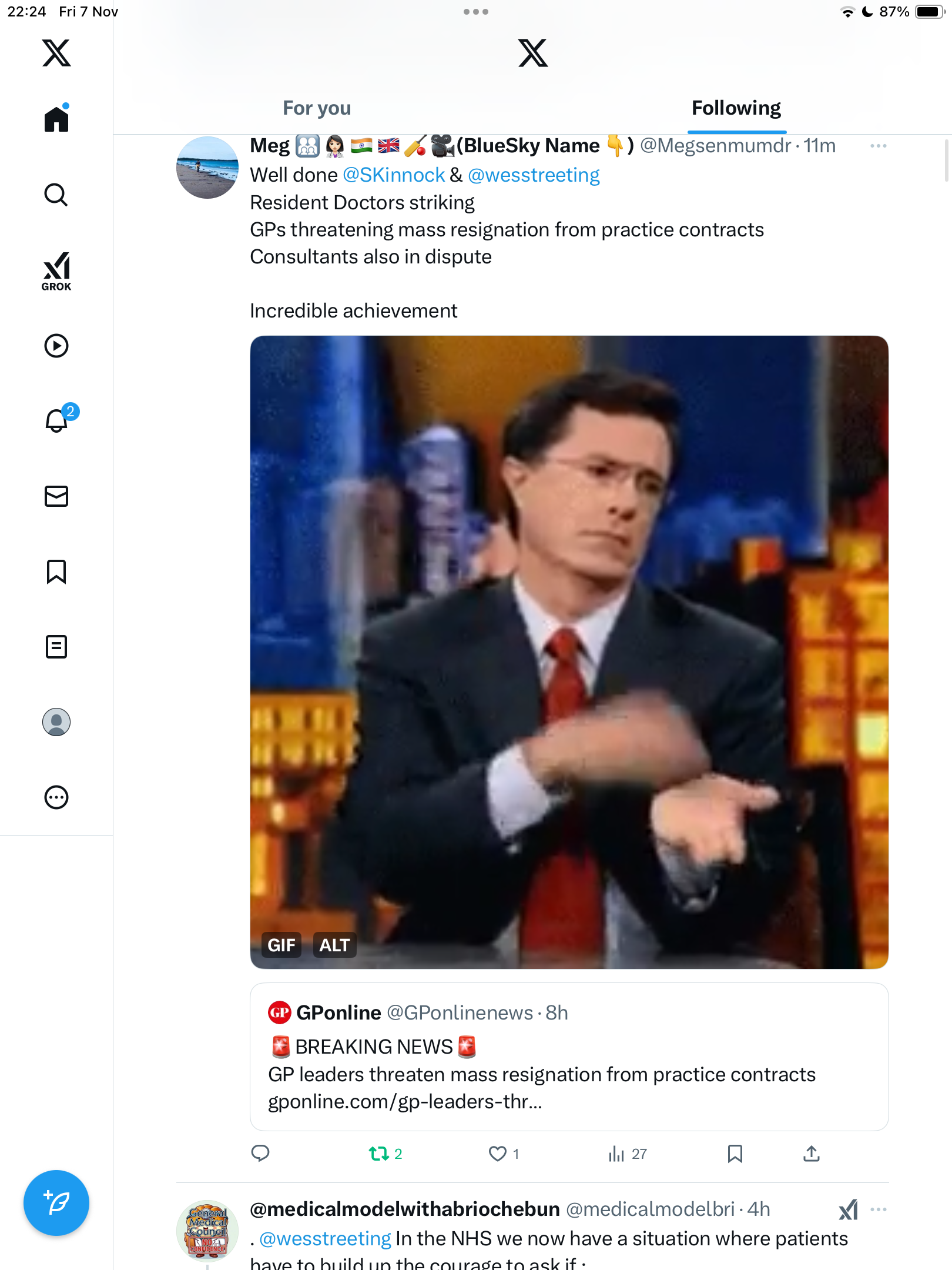Open Grok from the sidebar
952x1270 pixels.
56,271
